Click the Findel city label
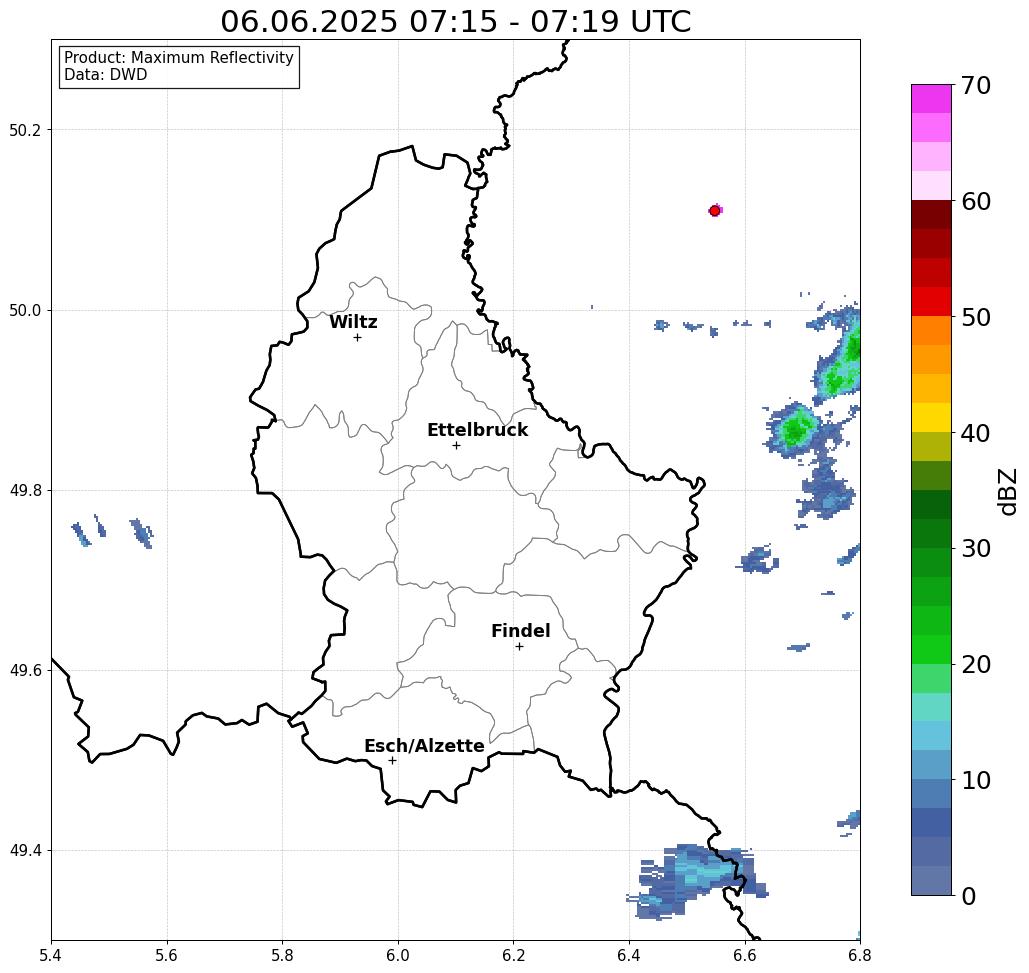The height and width of the screenshot is (973, 1029). click(520, 631)
